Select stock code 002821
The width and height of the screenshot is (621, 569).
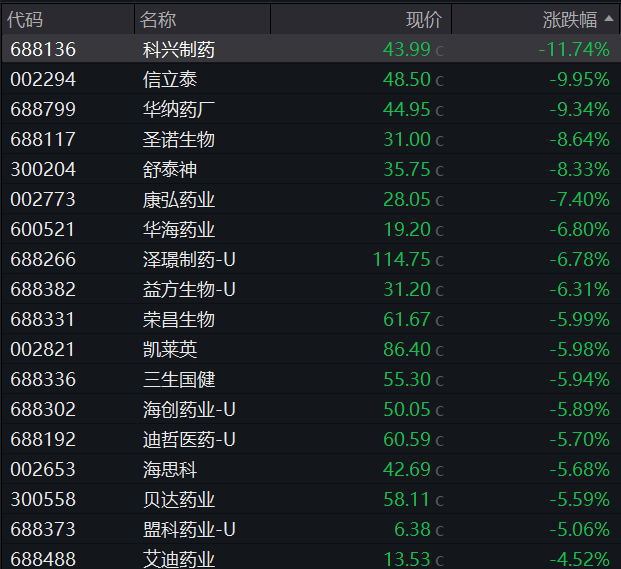click(x=42, y=350)
